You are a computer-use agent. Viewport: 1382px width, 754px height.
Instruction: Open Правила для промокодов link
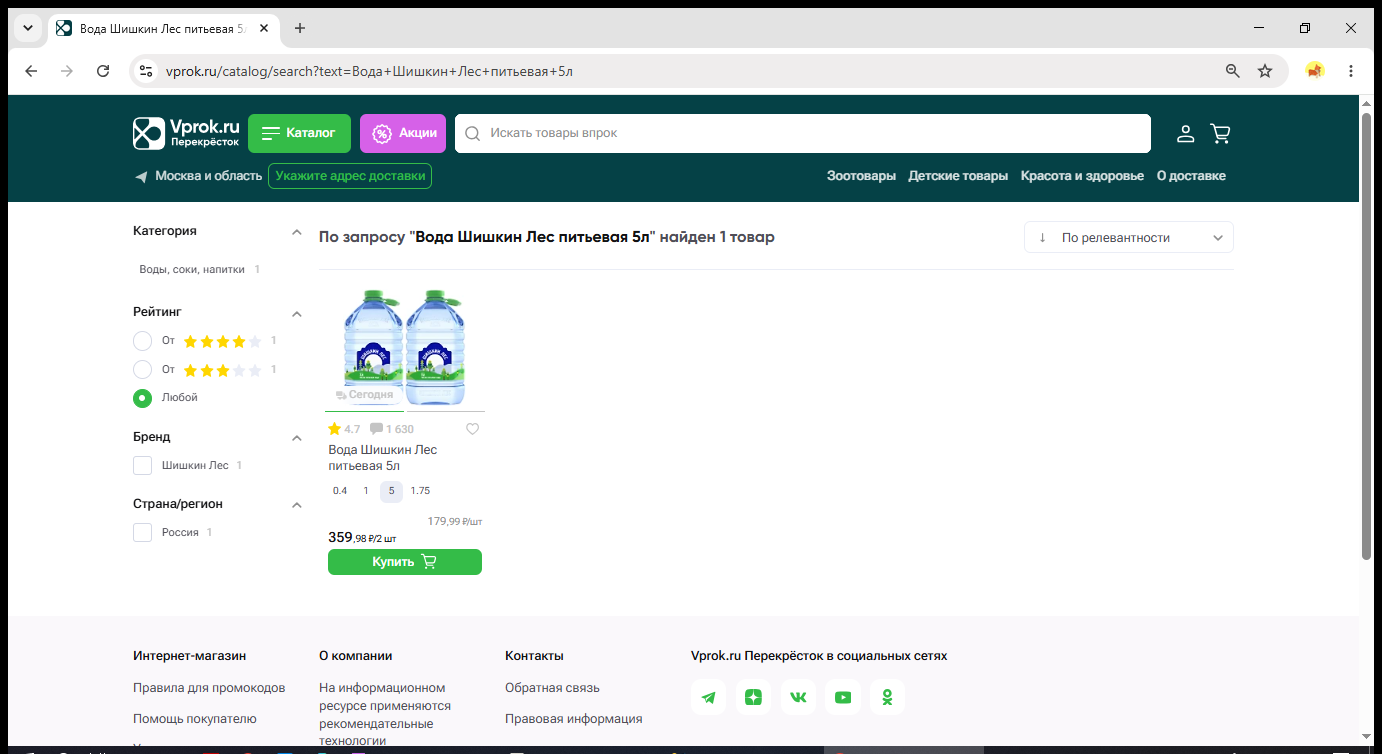(x=209, y=688)
